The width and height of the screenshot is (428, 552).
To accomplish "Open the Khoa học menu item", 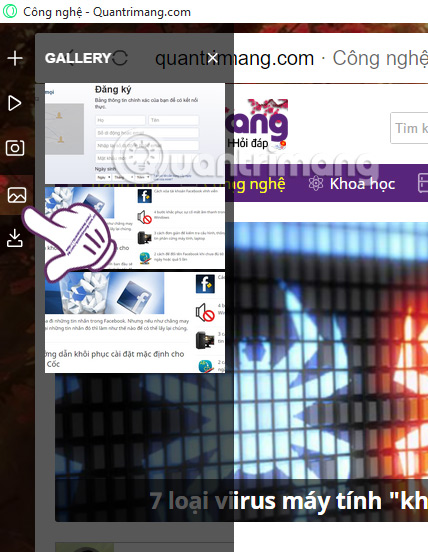I will click(x=362, y=184).
